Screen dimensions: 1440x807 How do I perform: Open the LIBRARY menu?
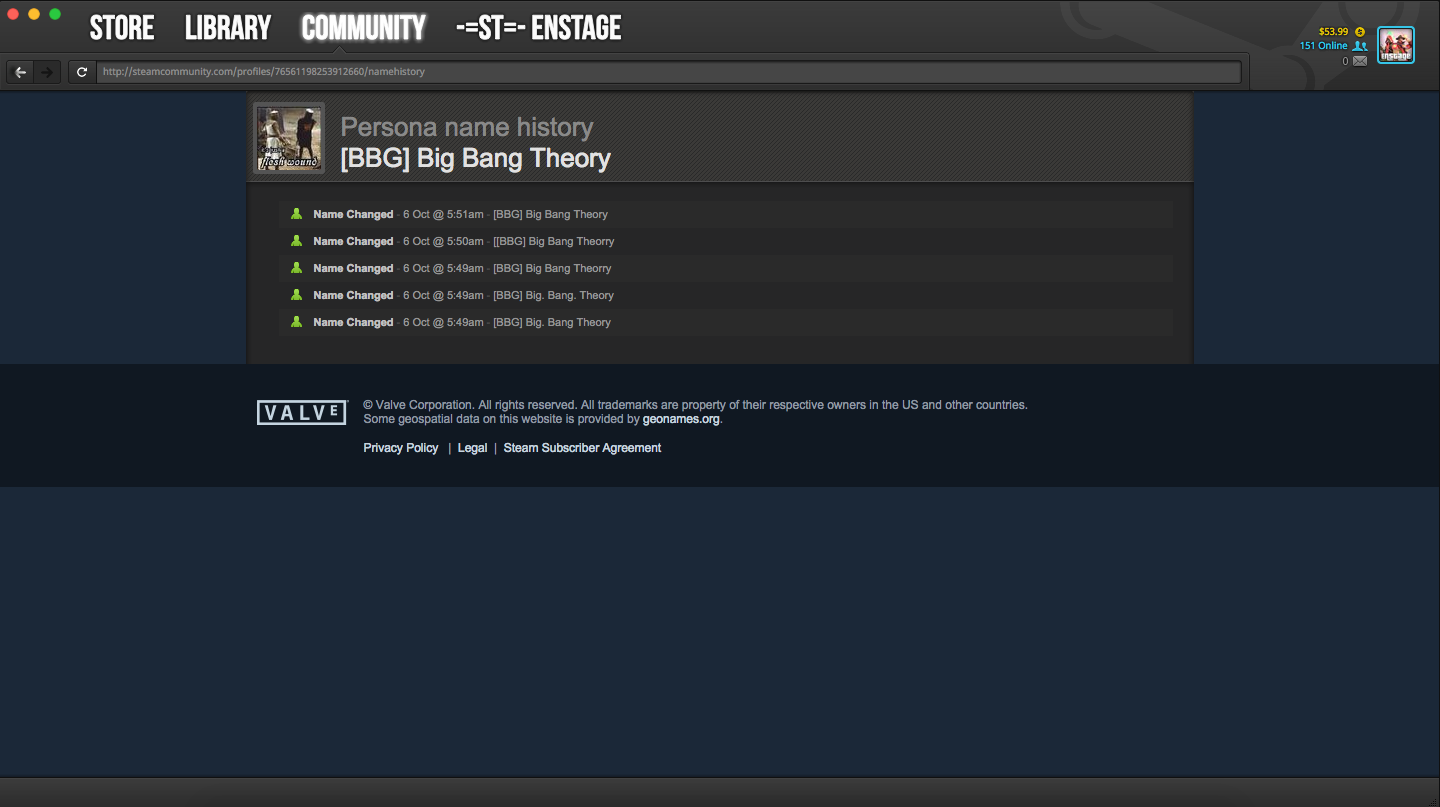click(228, 28)
